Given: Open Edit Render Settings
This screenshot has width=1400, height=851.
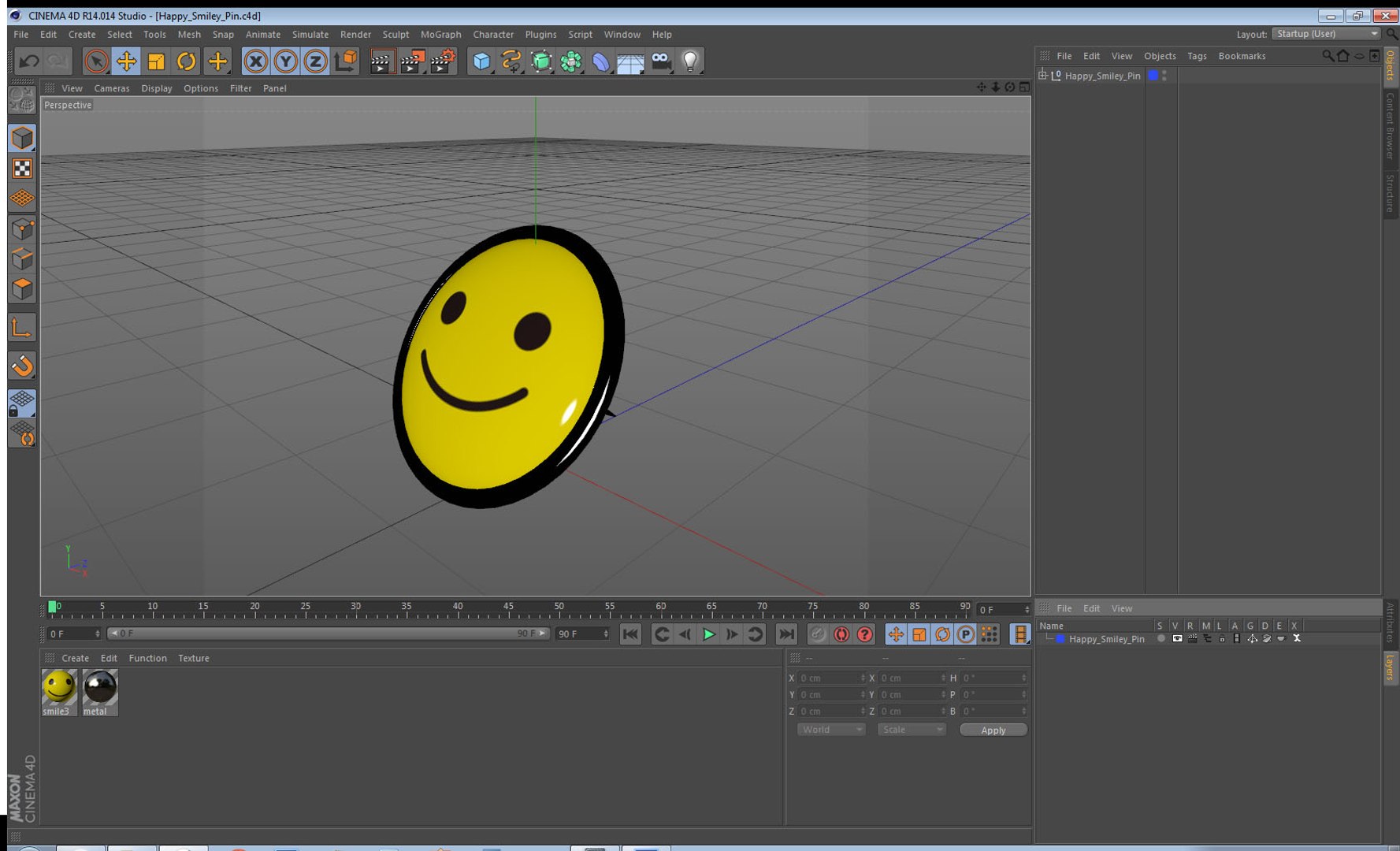Looking at the screenshot, I should 443,61.
